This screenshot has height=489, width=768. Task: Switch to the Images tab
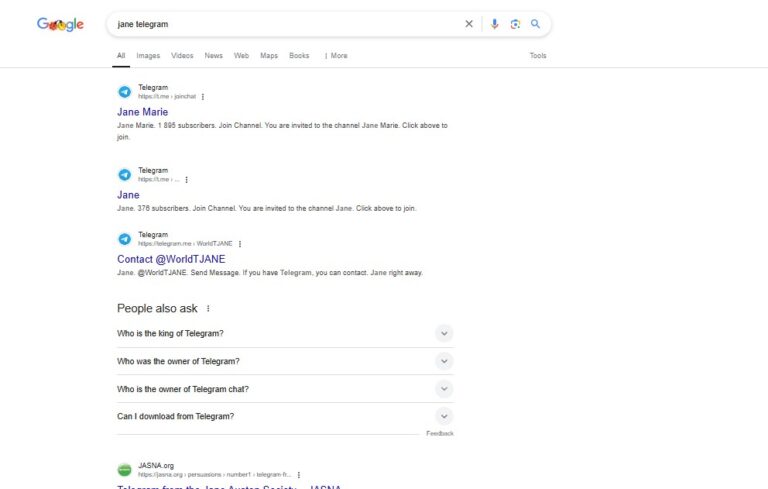[148, 56]
